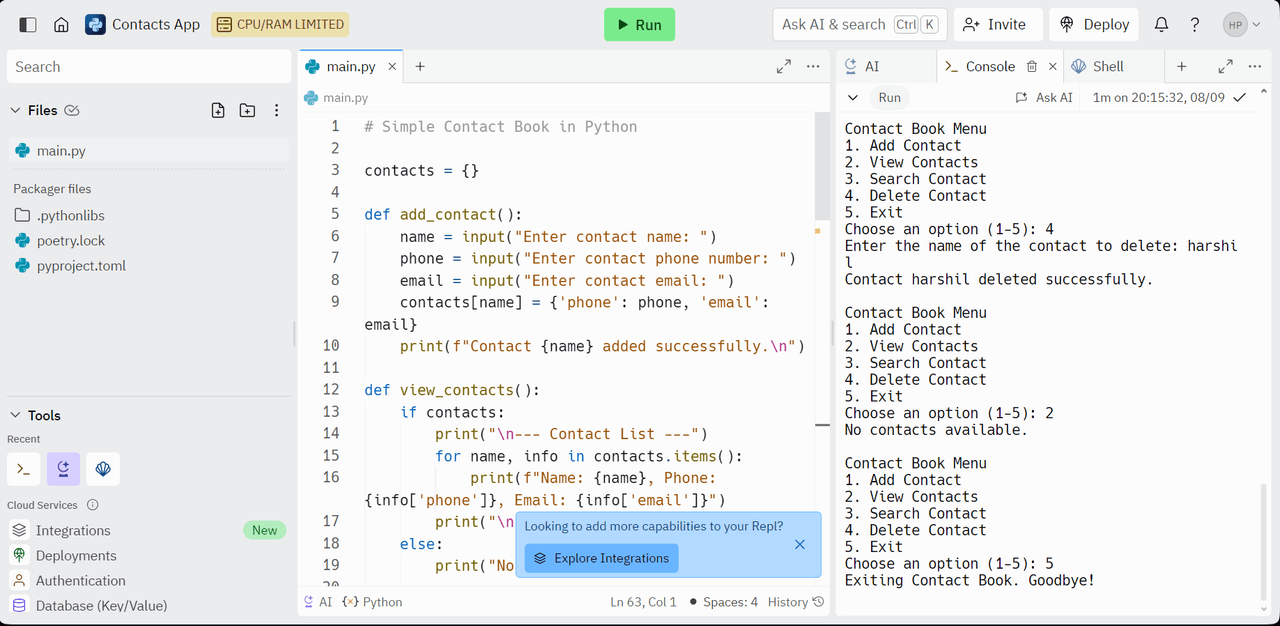Open the help question mark icon
Viewport: 1280px width, 626px height.
[x=1195, y=24]
